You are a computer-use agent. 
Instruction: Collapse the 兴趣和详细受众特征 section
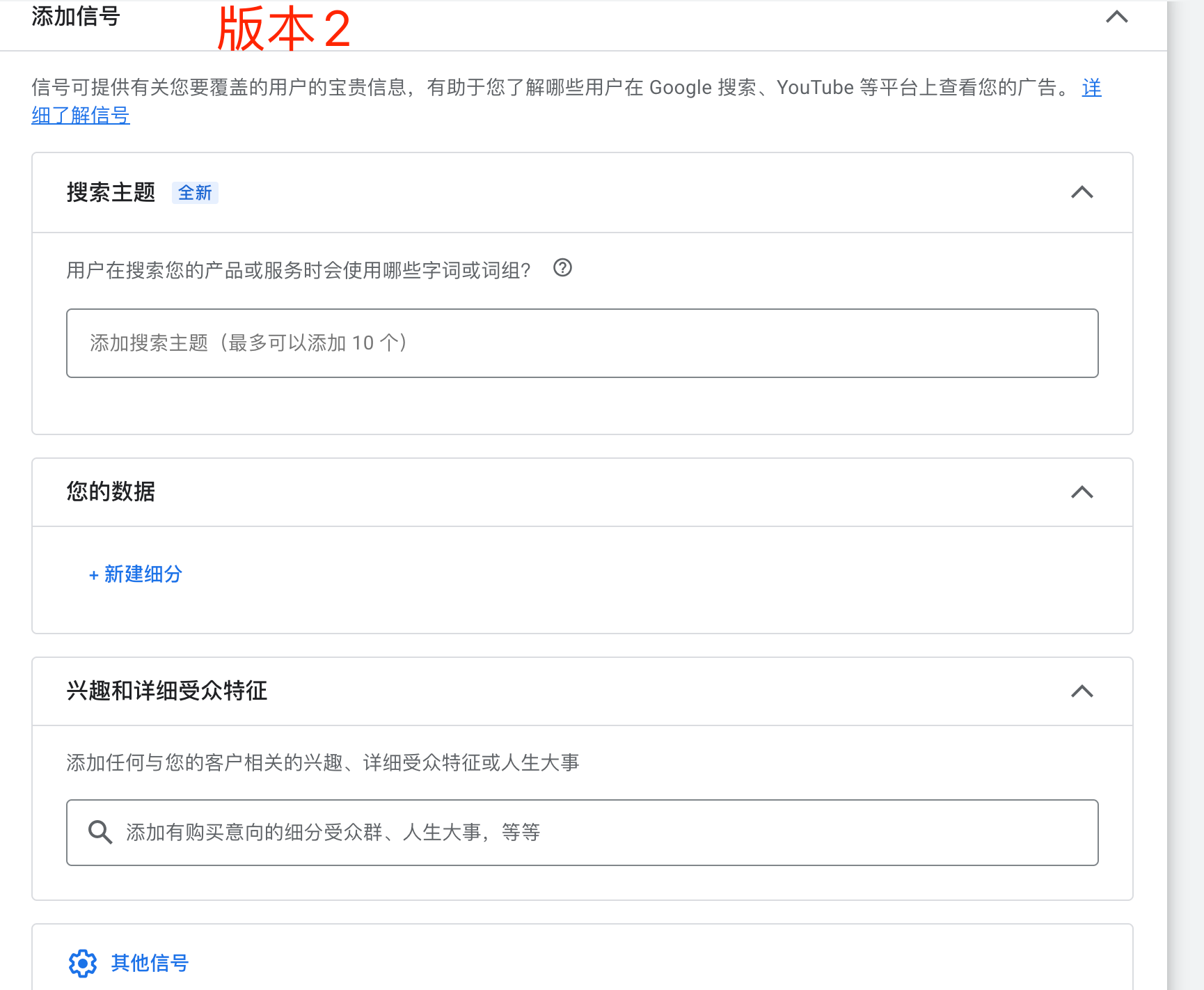[1083, 691]
